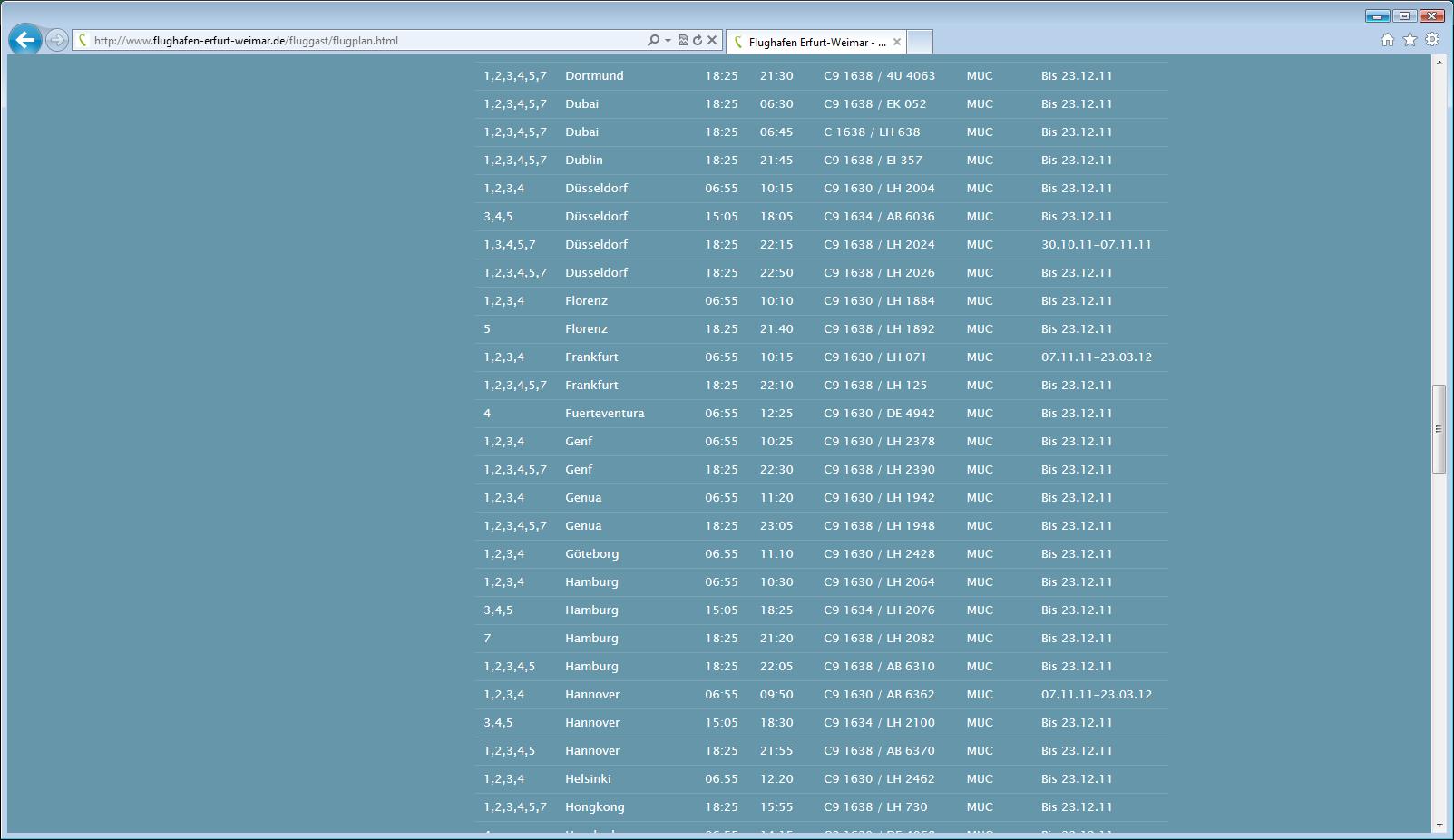
Task: Restore the browser window size
Action: coord(1404,15)
